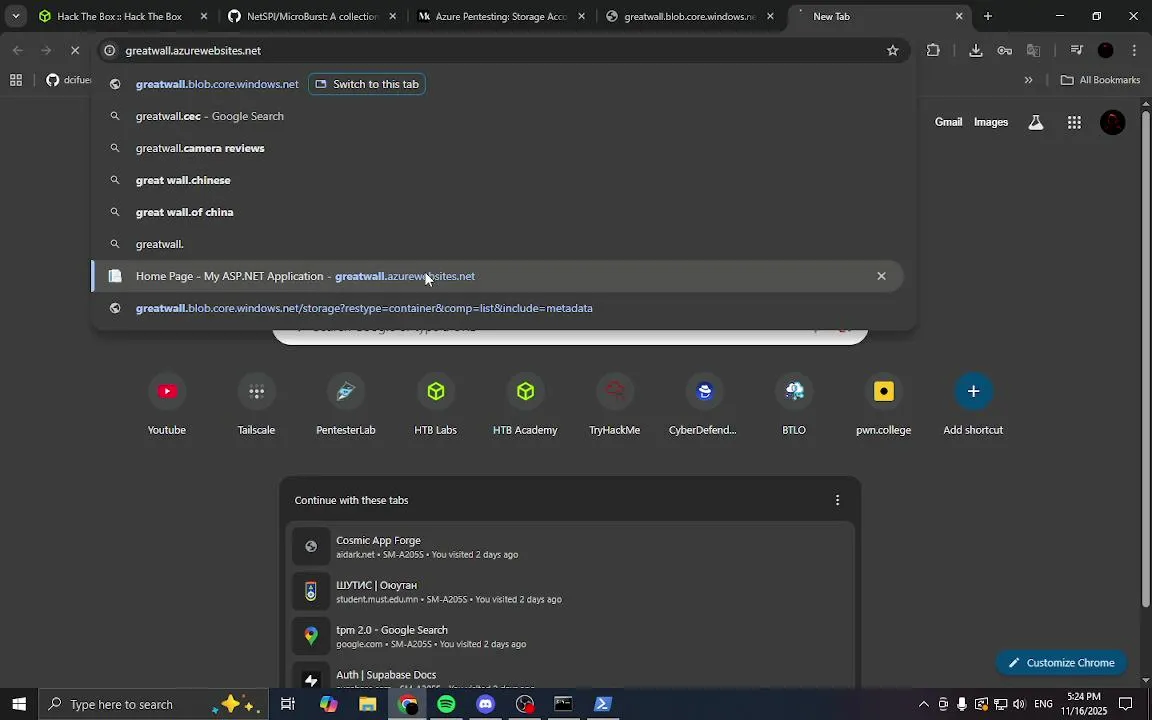Open the Tailscale shortcut

256,404
